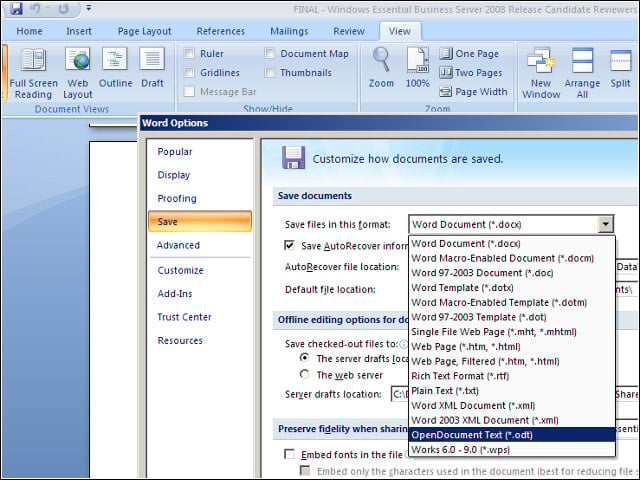This screenshot has height=480, width=640.
Task: Pick Single File Web Page (*.mht, *.mhtml)
Action: point(512,332)
